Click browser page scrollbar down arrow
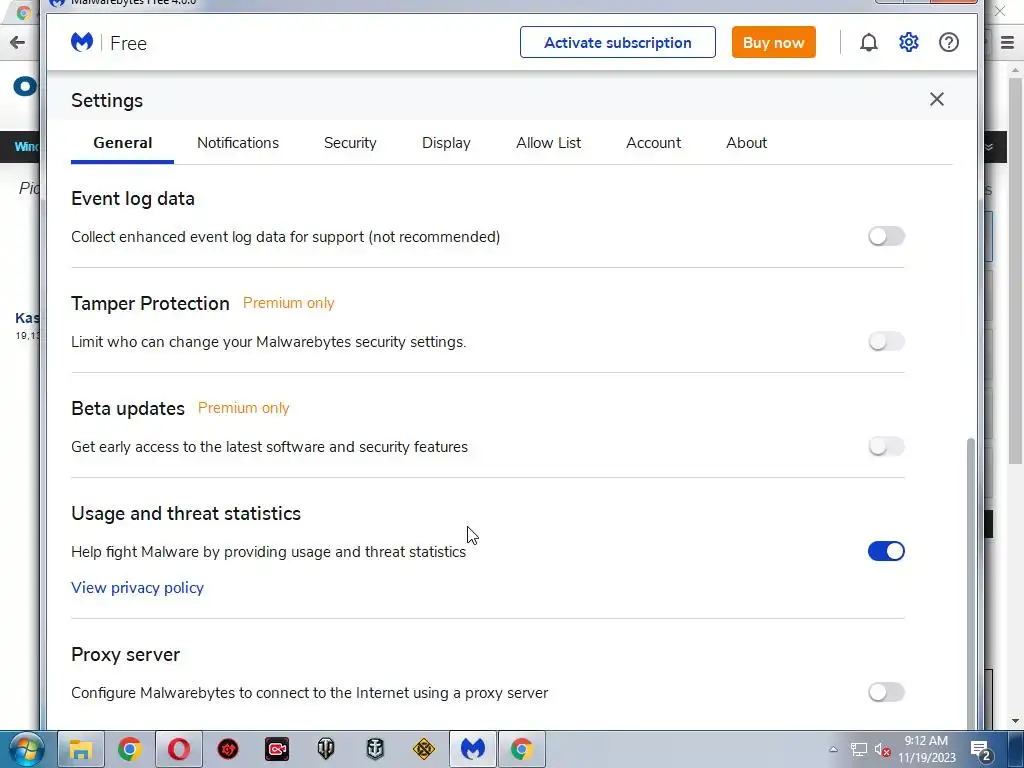The image size is (1024, 768). [1016, 722]
